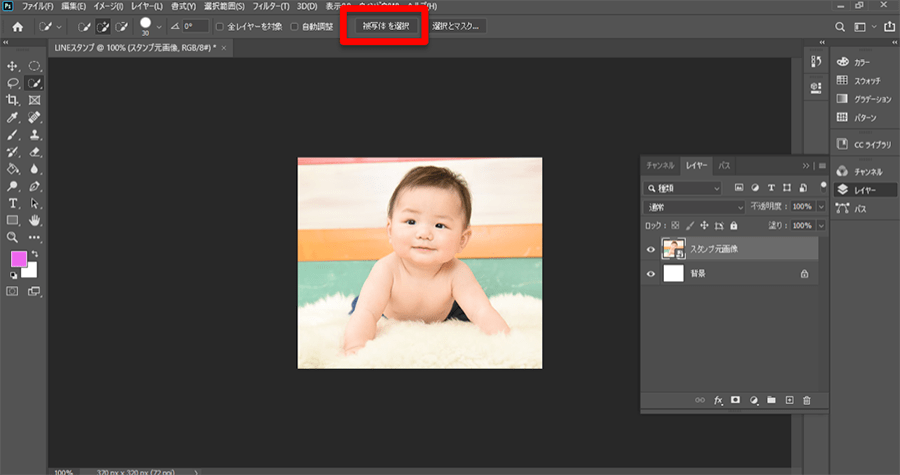Click the pink foreground color swatch
Image resolution: width=900 pixels, height=475 pixels.
pyautogui.click(x=18, y=259)
